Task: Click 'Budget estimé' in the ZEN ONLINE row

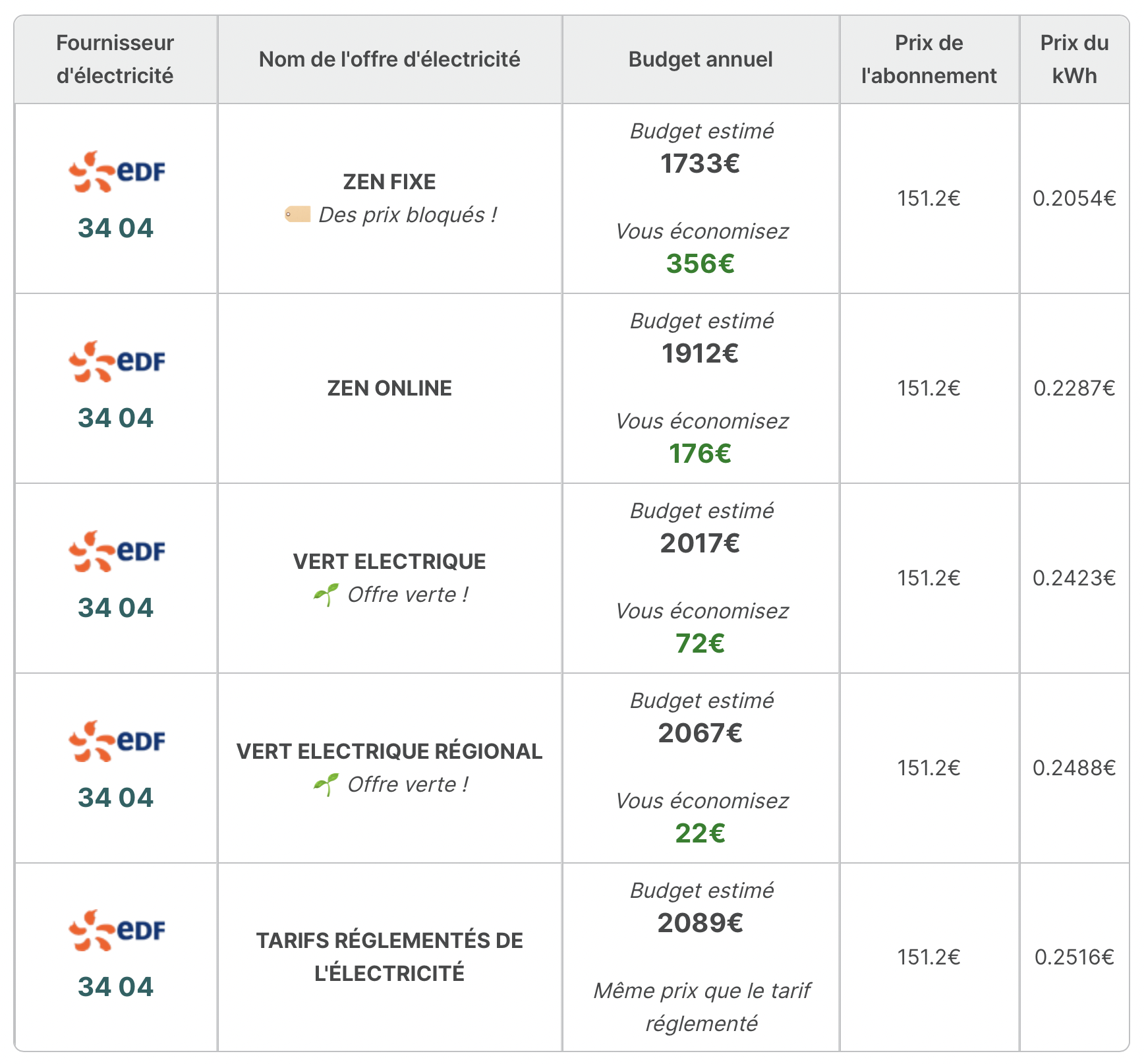Action: [x=702, y=321]
